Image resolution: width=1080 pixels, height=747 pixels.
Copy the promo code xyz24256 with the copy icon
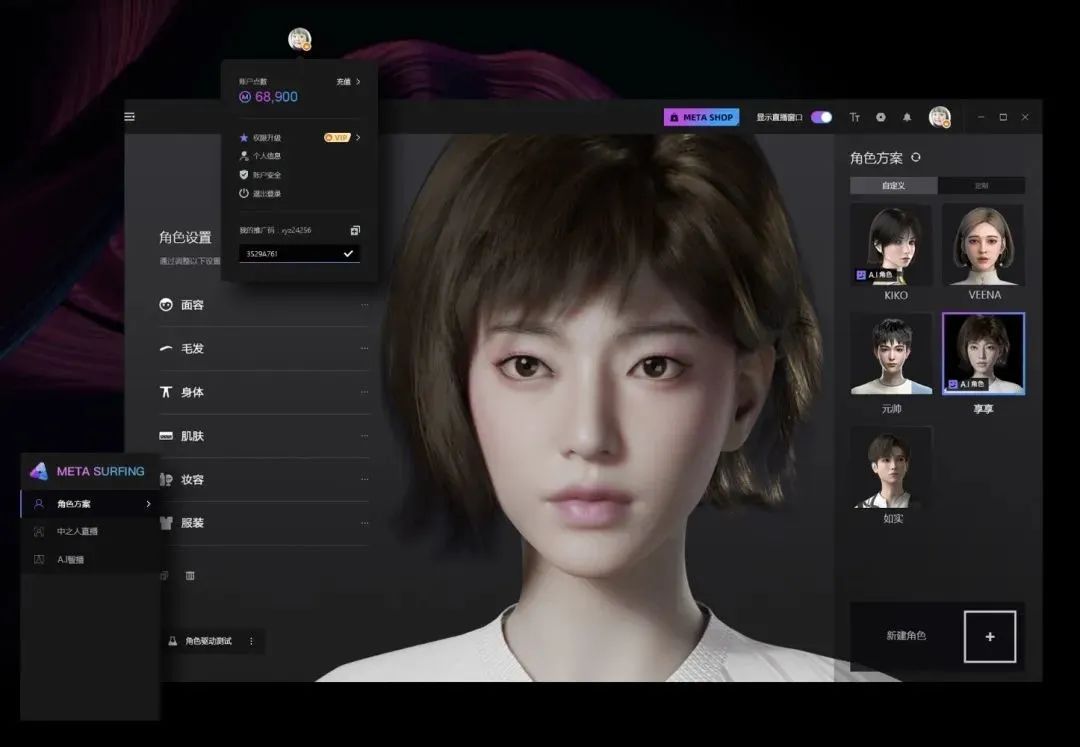(x=354, y=230)
